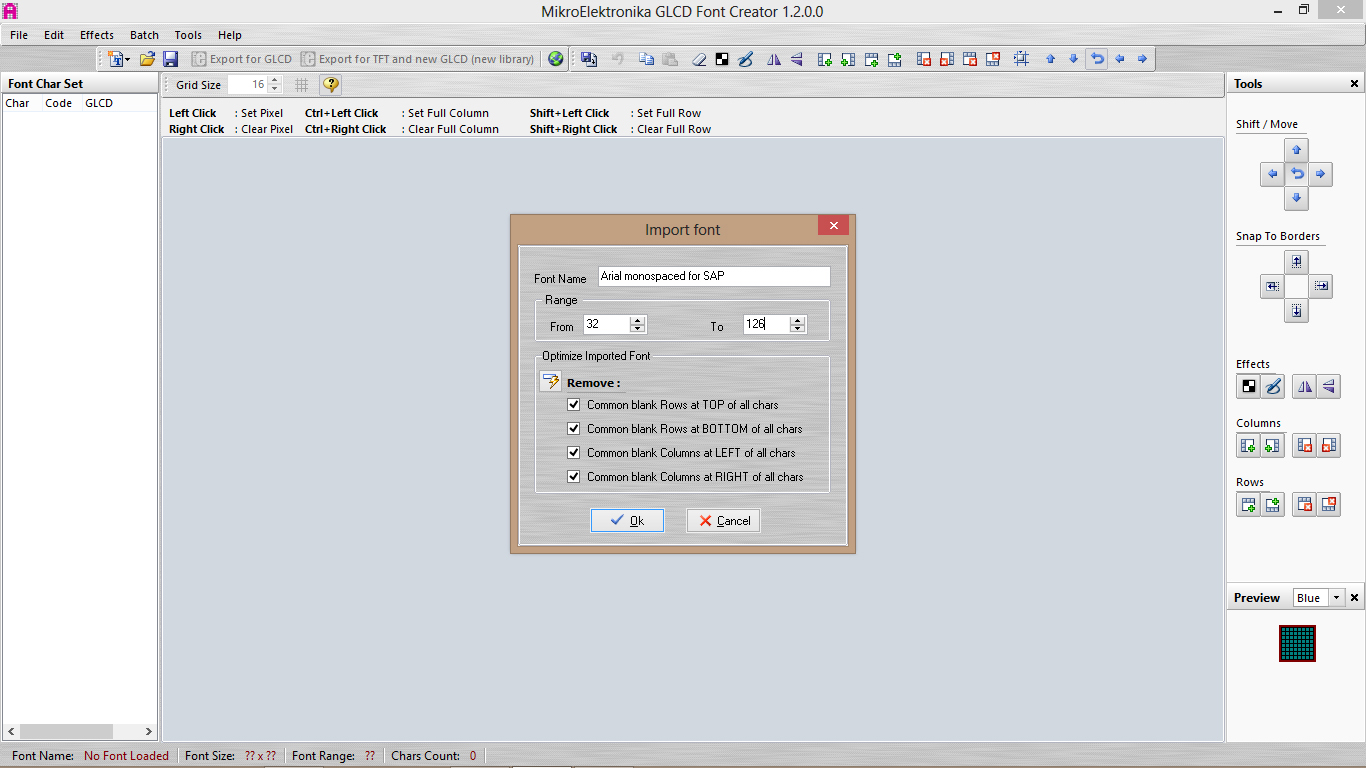The width and height of the screenshot is (1366, 768).
Task: Click the eraser Clear icon in top toolbar
Action: pos(699,59)
